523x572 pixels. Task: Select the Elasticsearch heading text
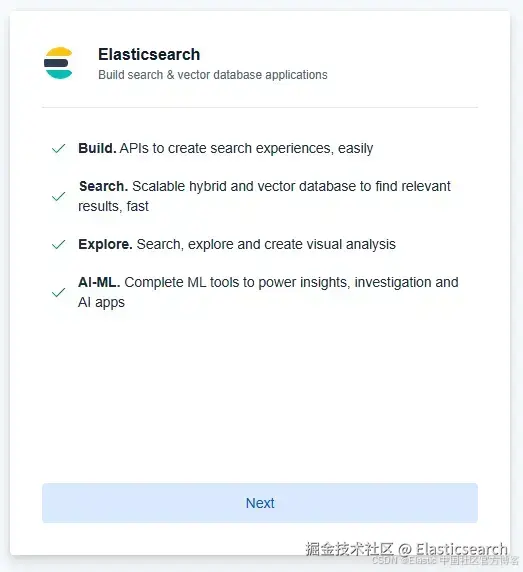pyautogui.click(x=149, y=55)
